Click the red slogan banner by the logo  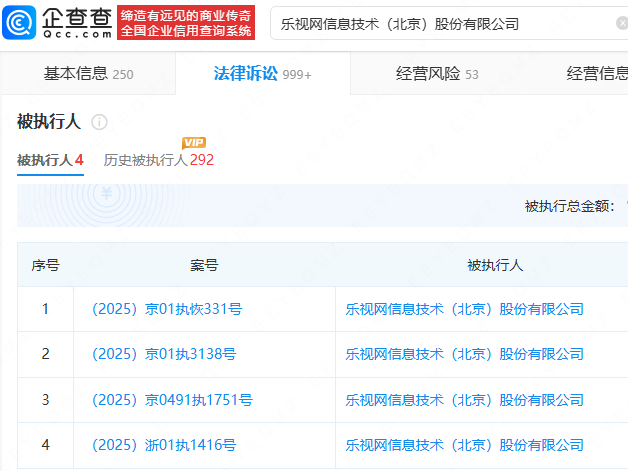click(187, 21)
